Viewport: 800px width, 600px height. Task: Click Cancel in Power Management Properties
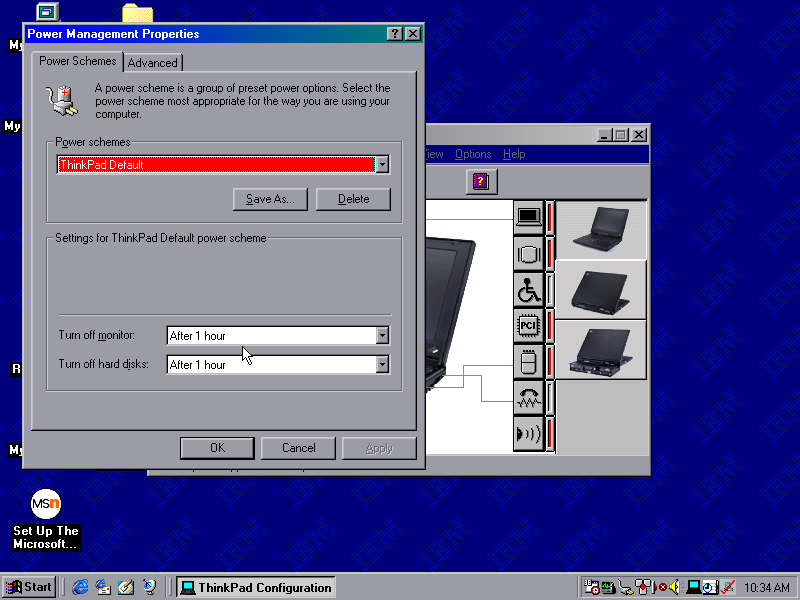(298, 448)
